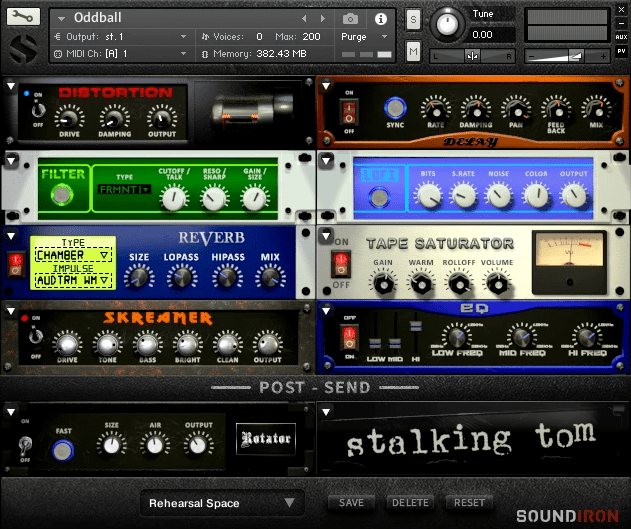Adjust the Tune knob
The height and width of the screenshot is (529, 631).
pyautogui.click(x=447, y=25)
